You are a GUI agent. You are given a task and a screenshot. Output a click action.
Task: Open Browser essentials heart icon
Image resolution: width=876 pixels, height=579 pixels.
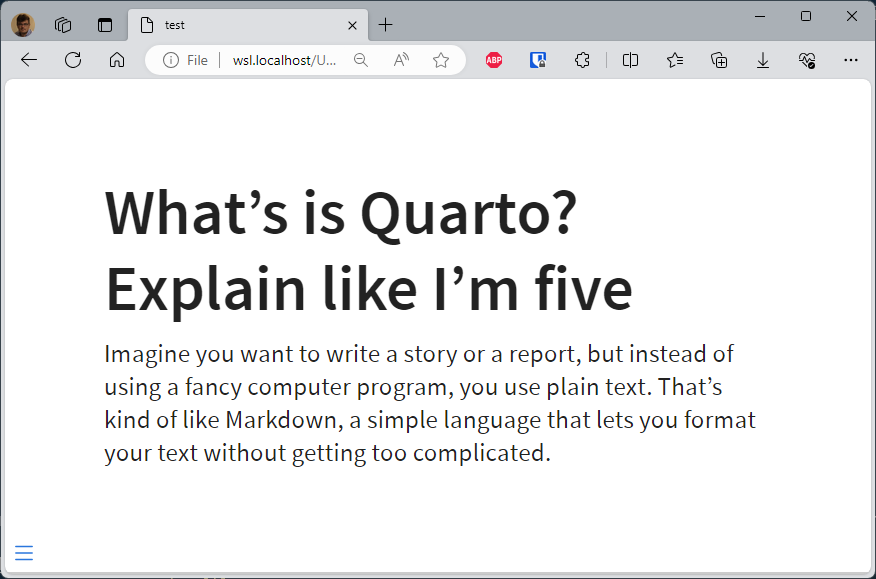(807, 60)
